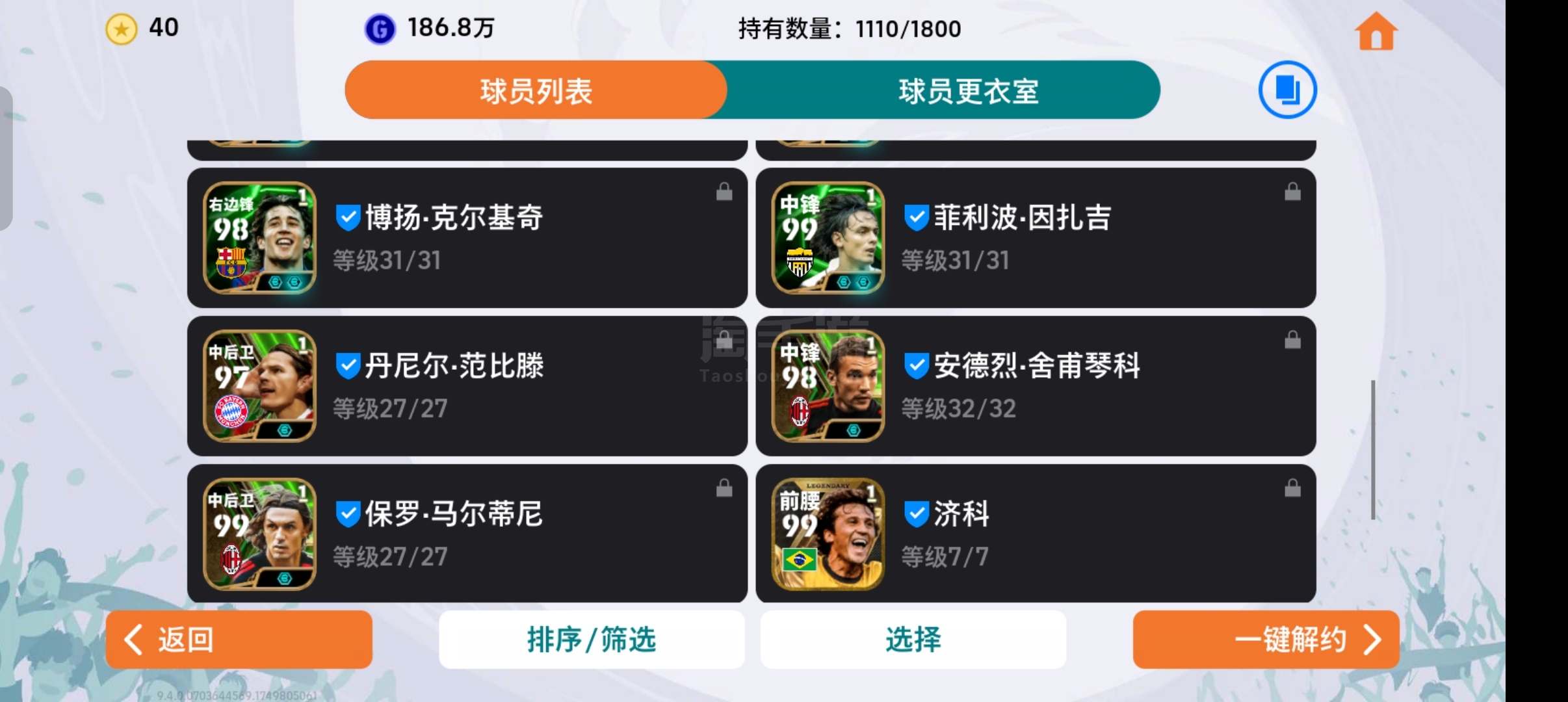Switch to the 球员更衣室 tab

click(x=969, y=90)
